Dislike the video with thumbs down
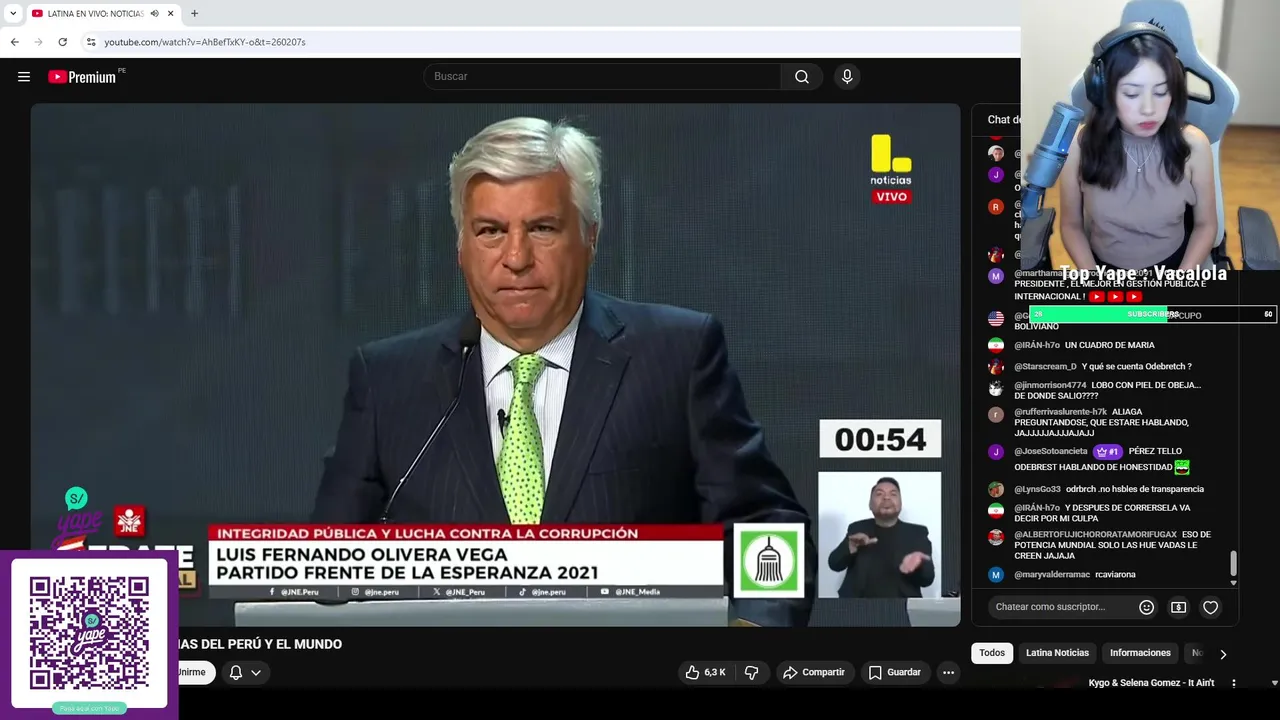 [x=752, y=672]
